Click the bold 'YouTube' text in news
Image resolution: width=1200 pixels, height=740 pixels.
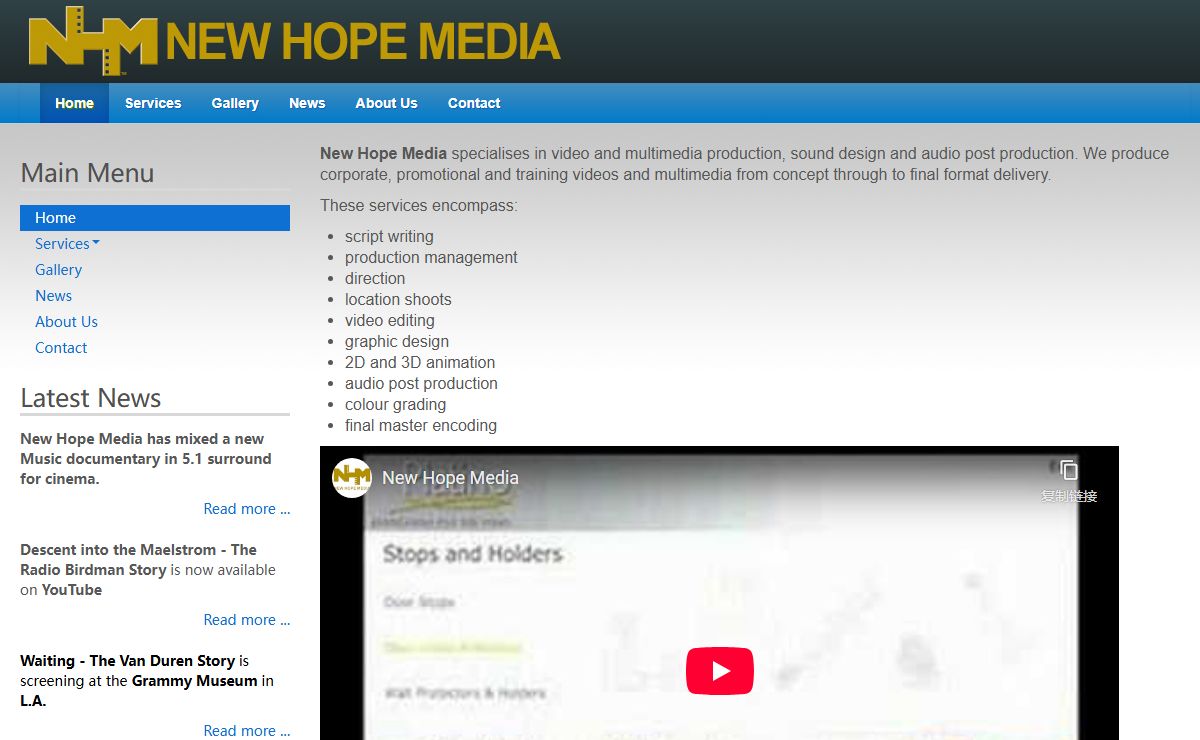click(x=72, y=590)
